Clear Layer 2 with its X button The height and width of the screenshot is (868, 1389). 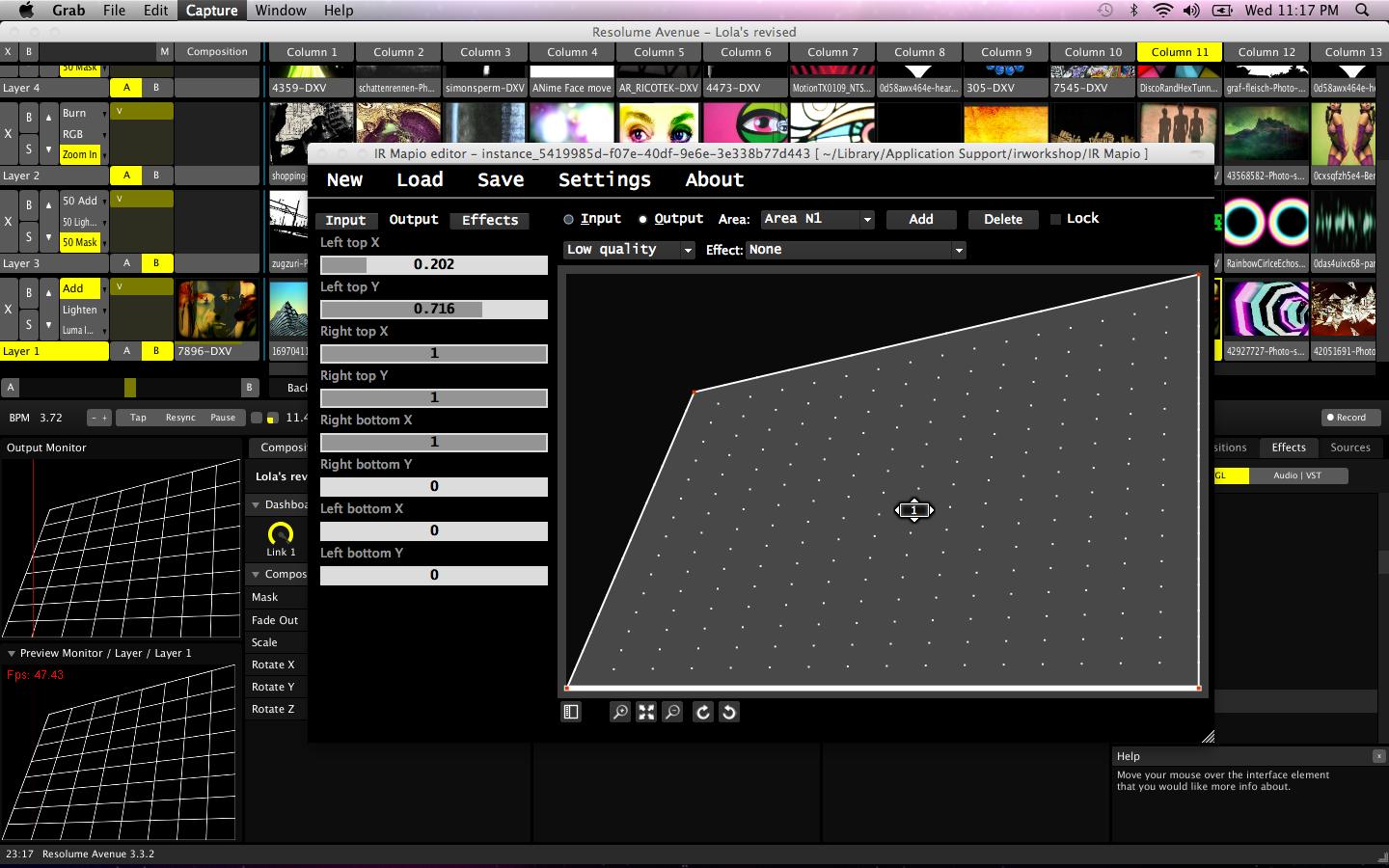coord(8,133)
